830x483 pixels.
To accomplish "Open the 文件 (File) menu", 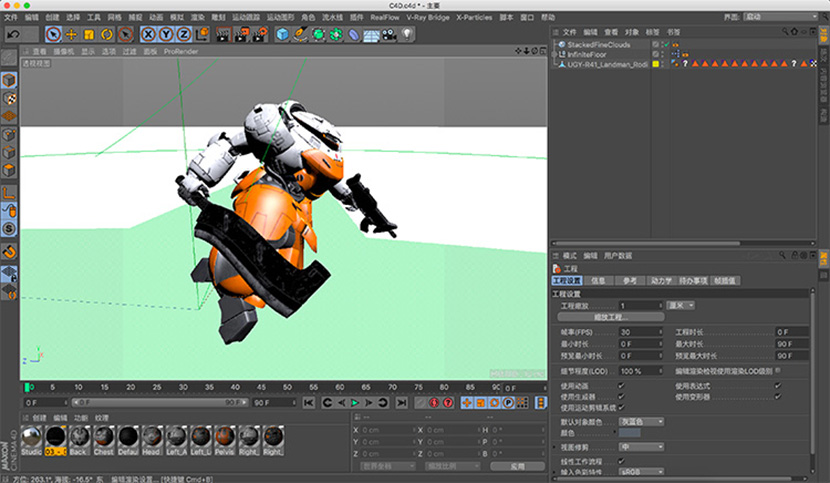I will [11, 17].
